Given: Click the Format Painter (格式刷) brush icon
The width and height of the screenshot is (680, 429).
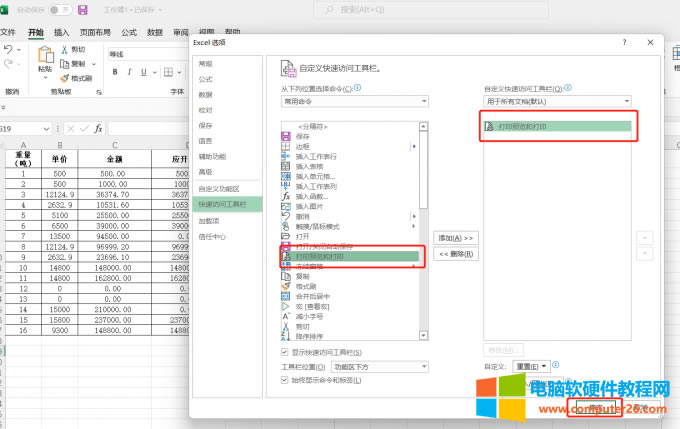Looking at the screenshot, I should tap(65, 77).
